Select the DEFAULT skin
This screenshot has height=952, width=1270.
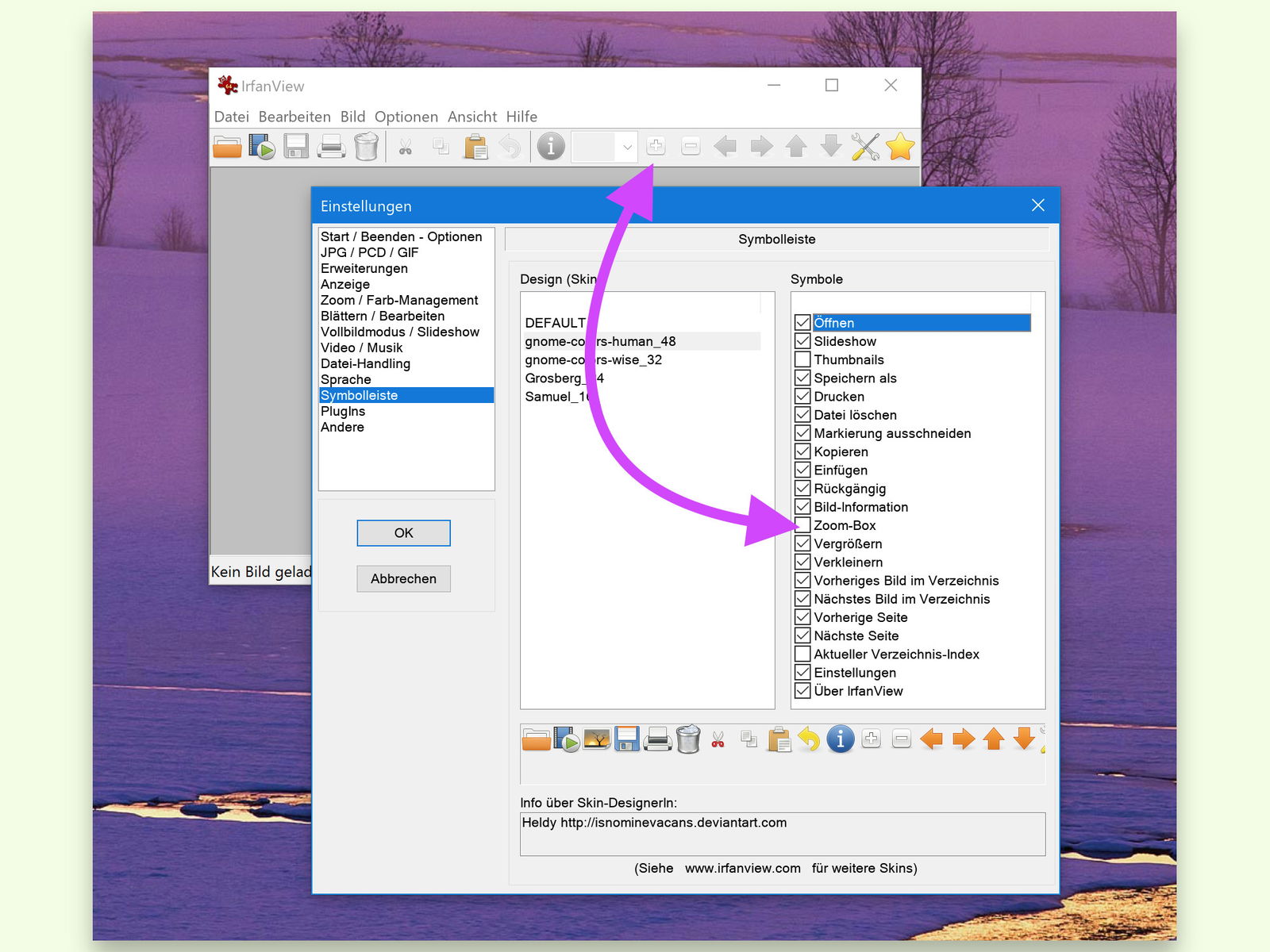click(555, 323)
